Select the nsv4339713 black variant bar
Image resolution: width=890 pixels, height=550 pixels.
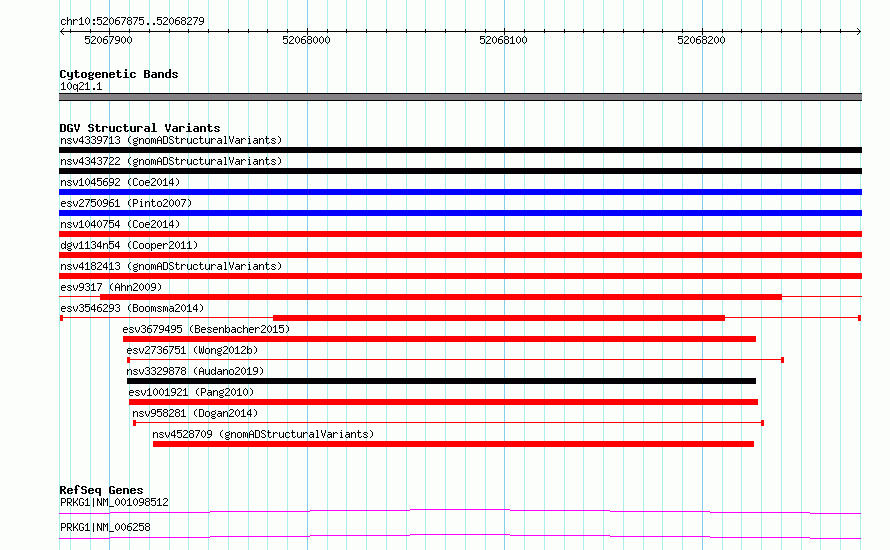460,150
